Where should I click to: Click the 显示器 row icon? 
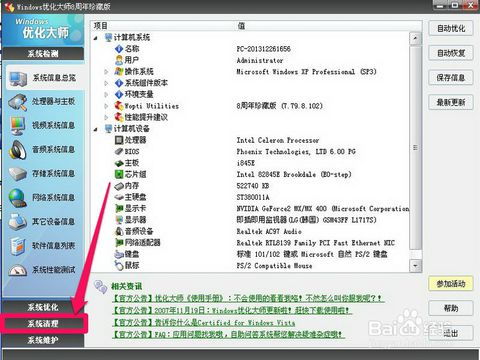(119, 220)
